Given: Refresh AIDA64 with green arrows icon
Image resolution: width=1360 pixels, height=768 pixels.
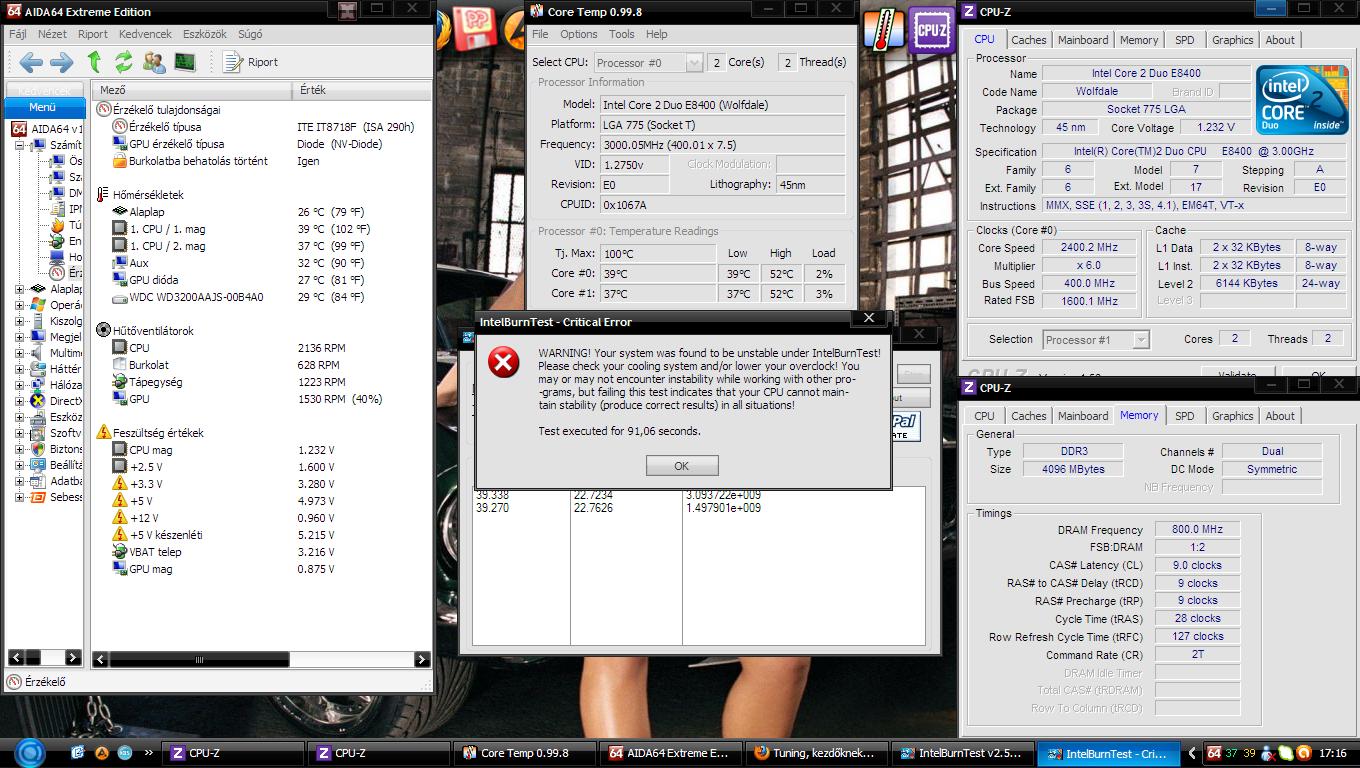Looking at the screenshot, I should click(x=124, y=62).
